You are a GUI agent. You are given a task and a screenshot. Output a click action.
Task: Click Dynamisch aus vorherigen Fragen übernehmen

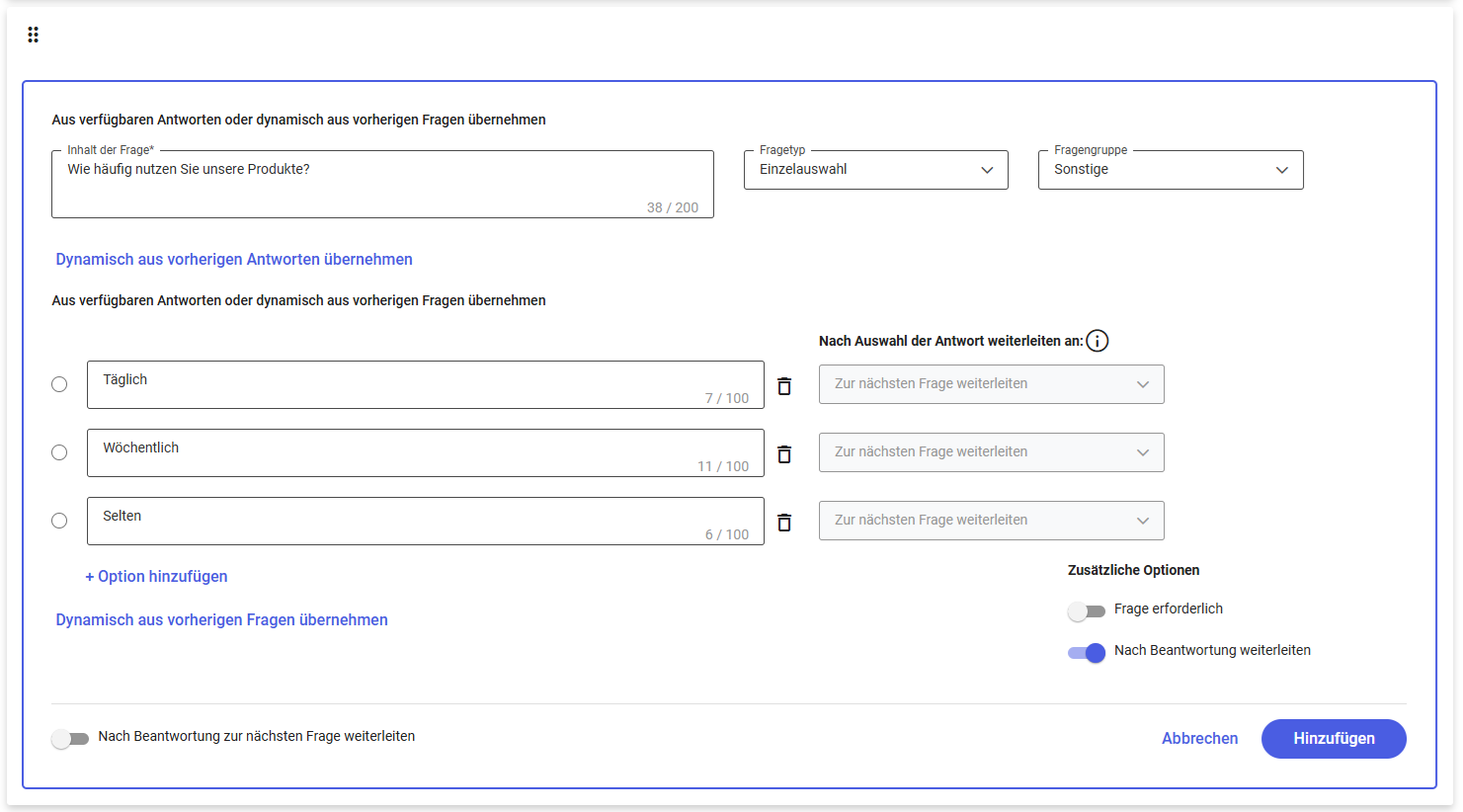(221, 619)
